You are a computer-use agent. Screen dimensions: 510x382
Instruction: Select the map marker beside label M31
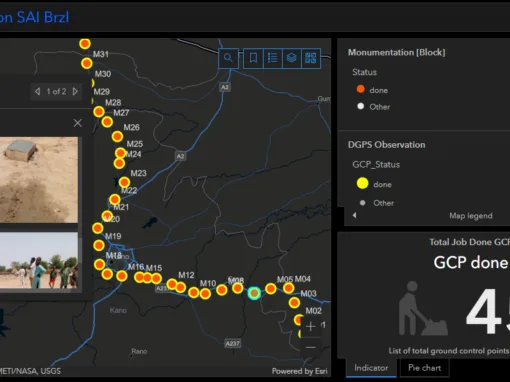87,63
